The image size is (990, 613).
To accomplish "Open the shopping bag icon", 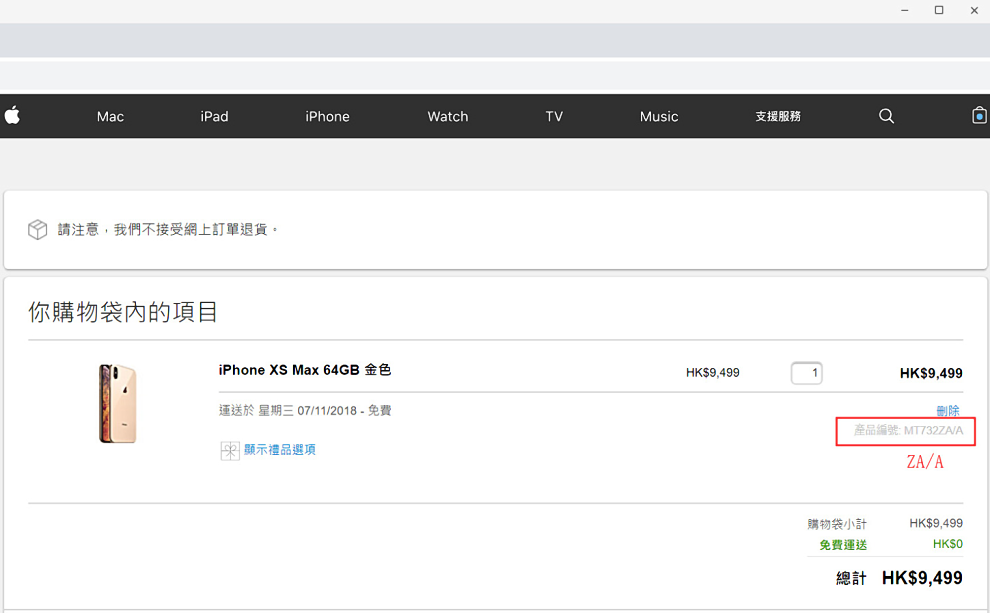I will point(979,116).
